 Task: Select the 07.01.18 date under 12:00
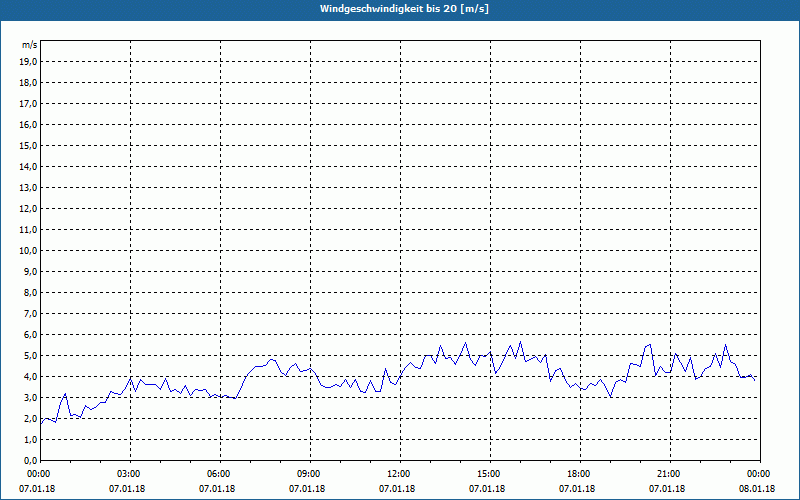pos(396,489)
